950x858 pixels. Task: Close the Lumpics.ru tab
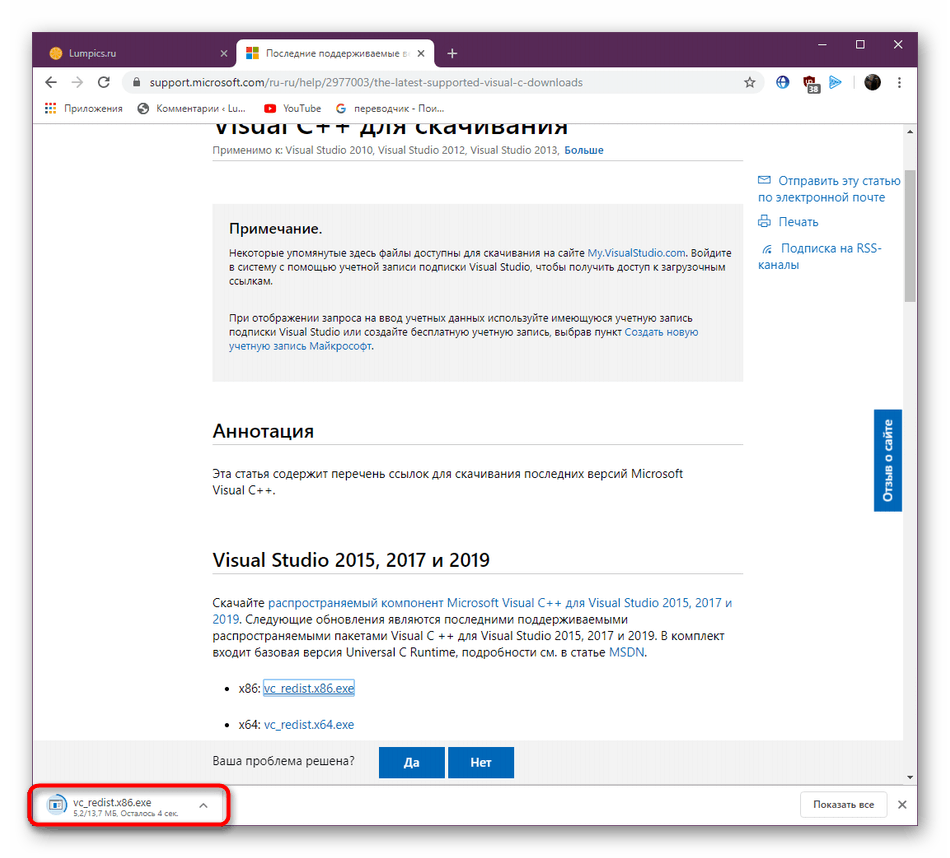tap(224, 53)
